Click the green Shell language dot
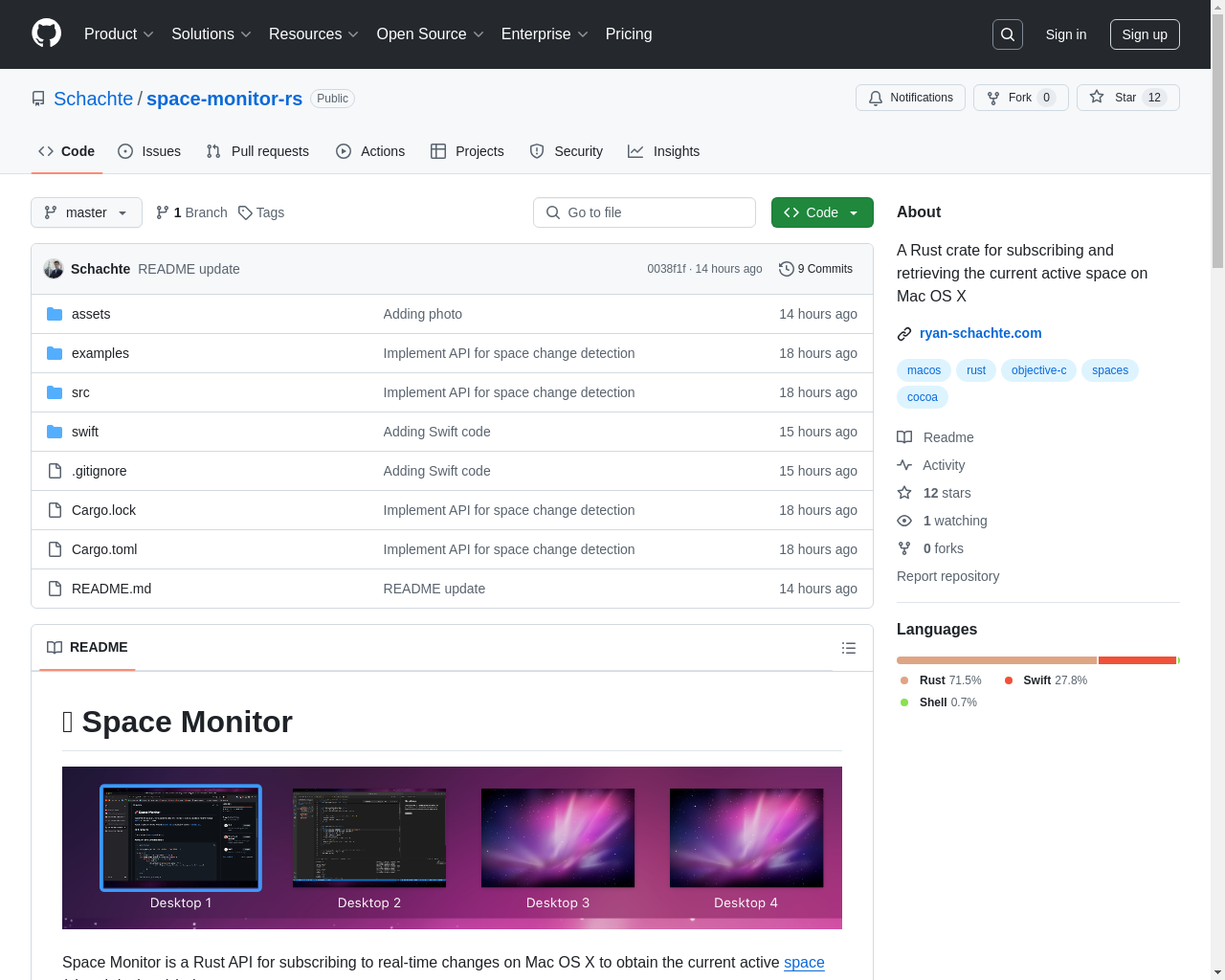Screen dimensions: 1225x980 pyautogui.click(x=904, y=702)
